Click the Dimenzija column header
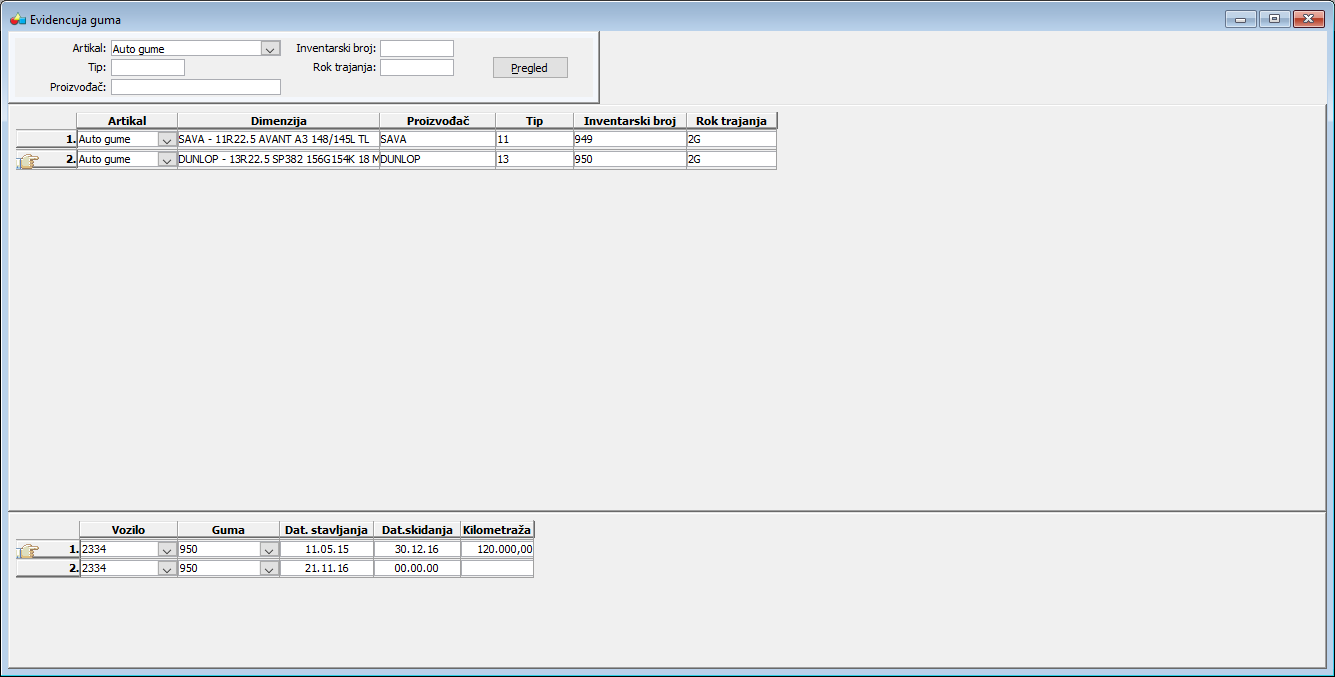1335x677 pixels. pyautogui.click(x=279, y=121)
